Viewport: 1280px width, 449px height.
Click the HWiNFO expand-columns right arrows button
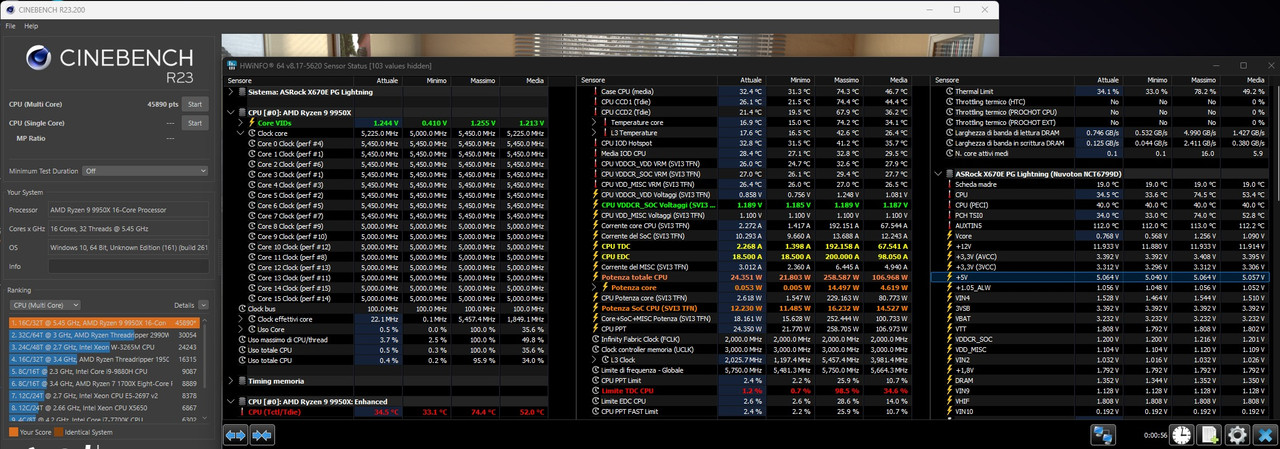pyautogui.click(x=262, y=435)
